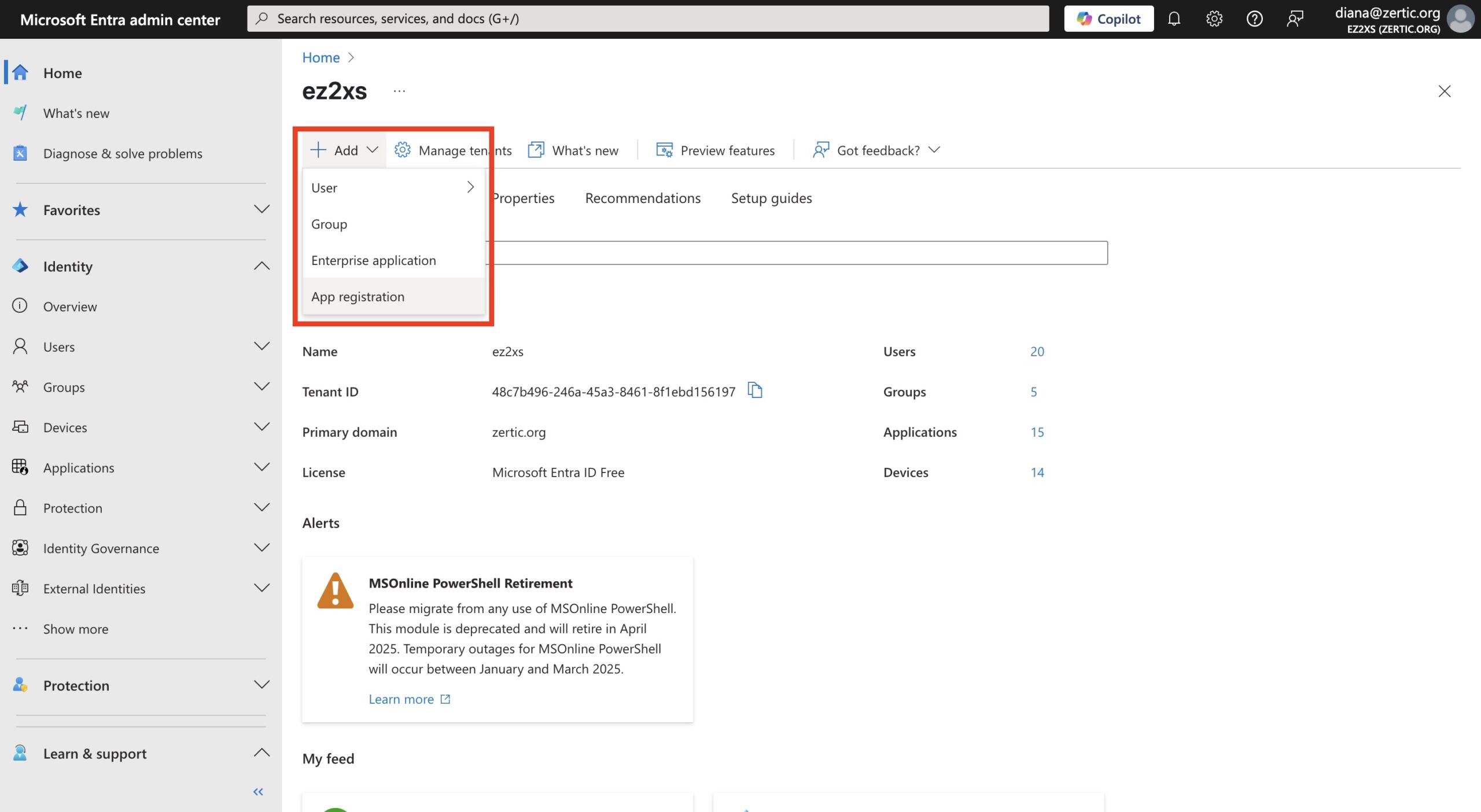This screenshot has height=812, width=1481.
Task: Collapse the sidebar with double chevron
Action: pos(258,792)
